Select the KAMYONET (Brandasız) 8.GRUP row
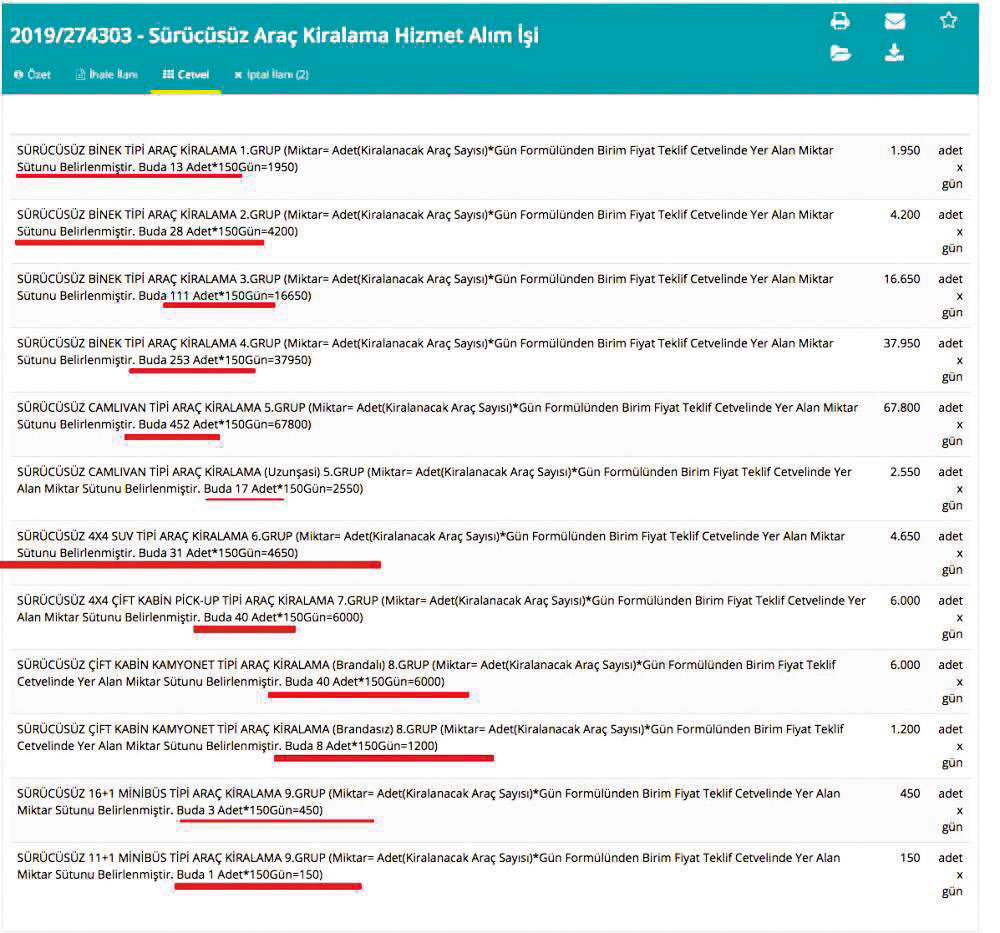Screen dimensions: 1000x933 pyautogui.click(x=430, y=738)
